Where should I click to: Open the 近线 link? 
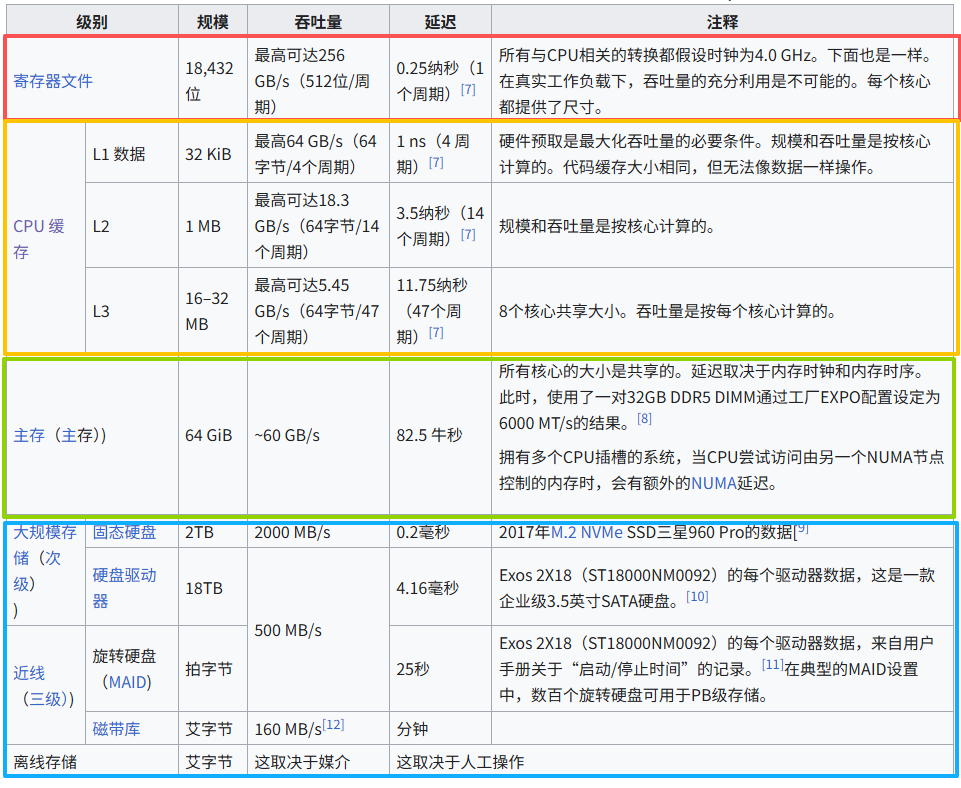click(29, 673)
